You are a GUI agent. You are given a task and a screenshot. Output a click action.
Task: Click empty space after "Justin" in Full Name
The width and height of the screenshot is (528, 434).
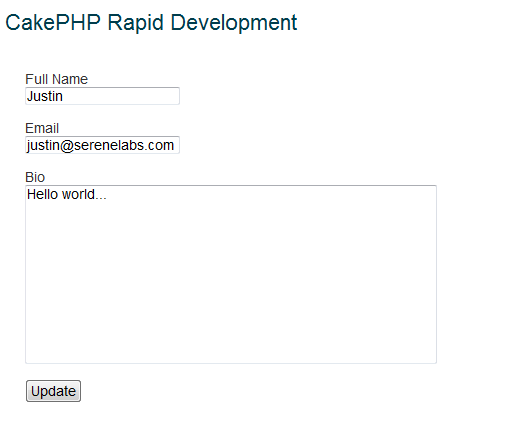[x=121, y=96]
